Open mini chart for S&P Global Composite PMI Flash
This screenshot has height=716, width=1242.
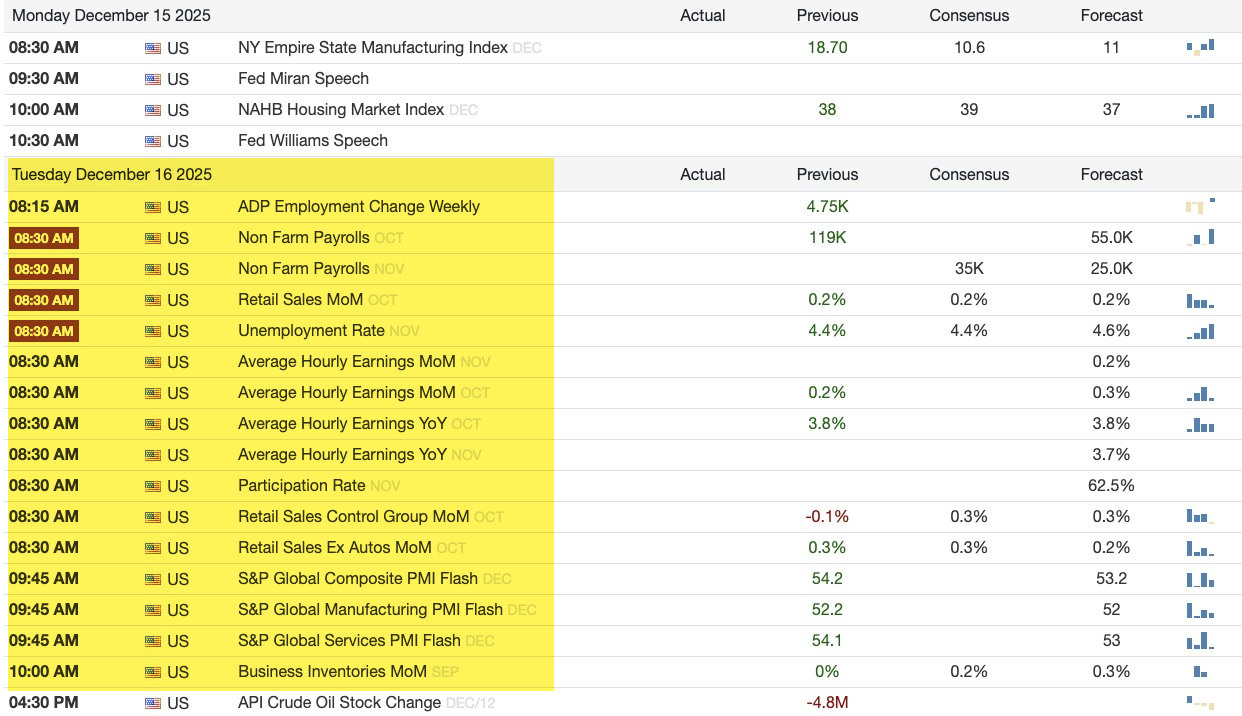tap(1200, 579)
